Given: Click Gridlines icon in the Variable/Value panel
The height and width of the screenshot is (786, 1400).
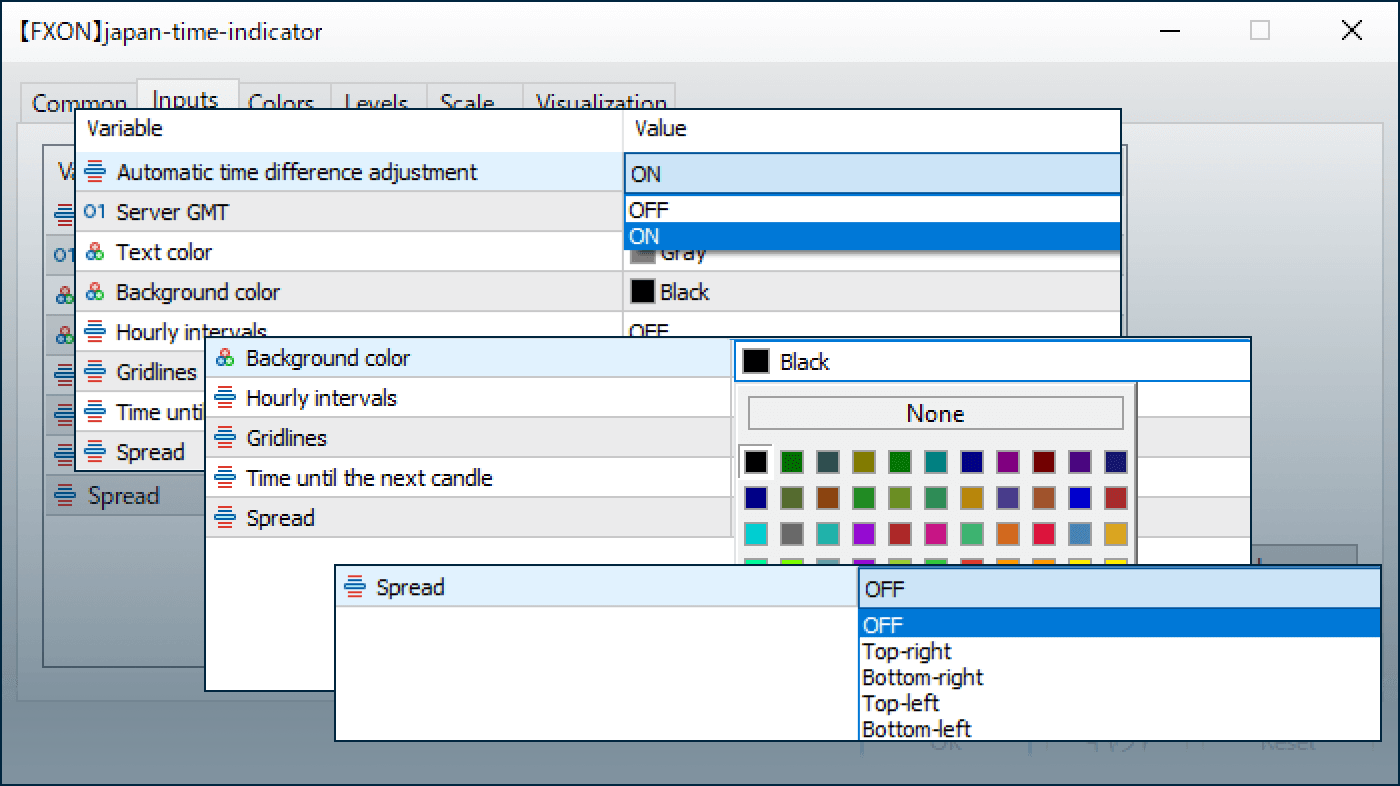Looking at the screenshot, I should pos(95,372).
